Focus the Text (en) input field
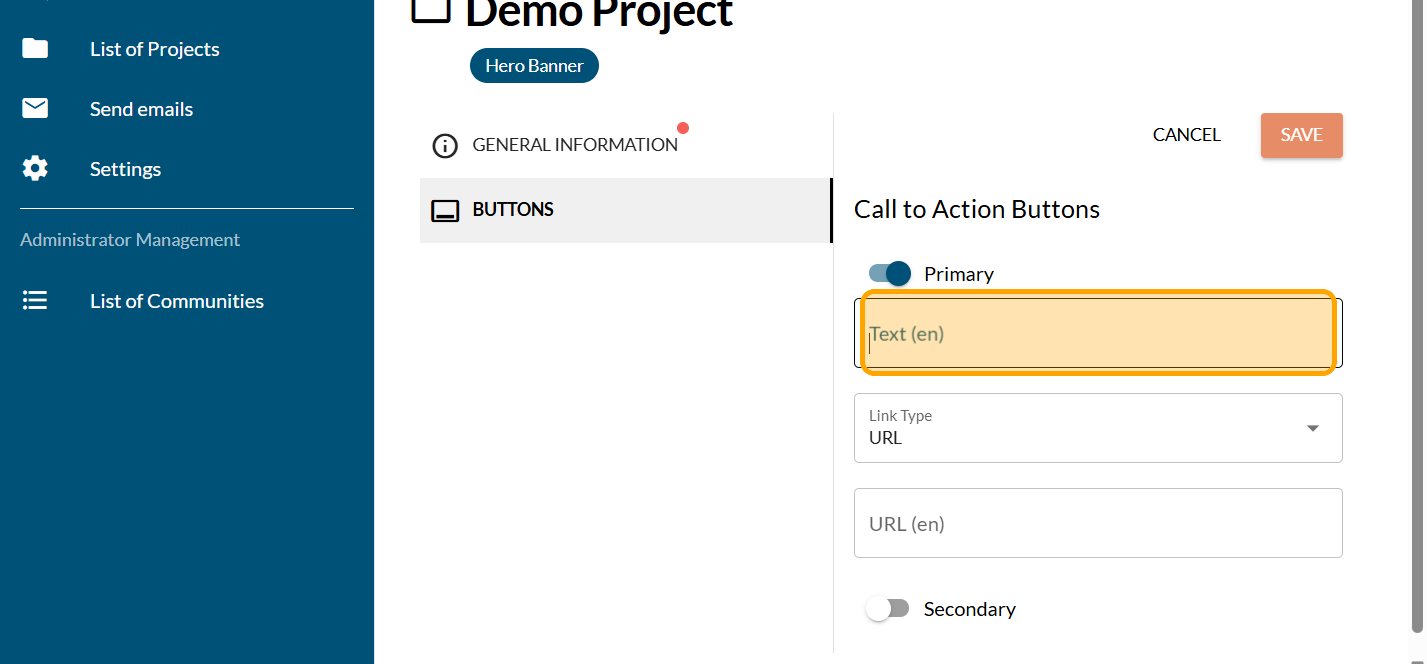This screenshot has height=664, width=1427. click(x=1097, y=334)
